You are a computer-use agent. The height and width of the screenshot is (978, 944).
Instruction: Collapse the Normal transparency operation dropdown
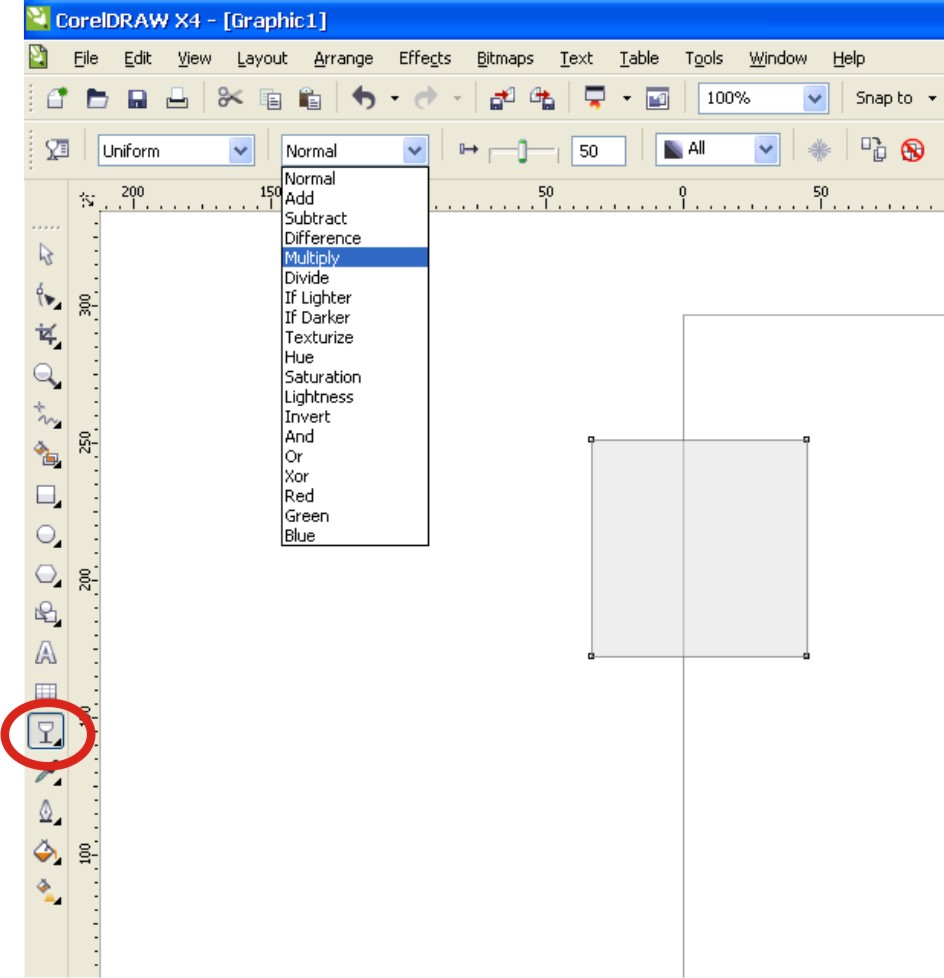(414, 150)
